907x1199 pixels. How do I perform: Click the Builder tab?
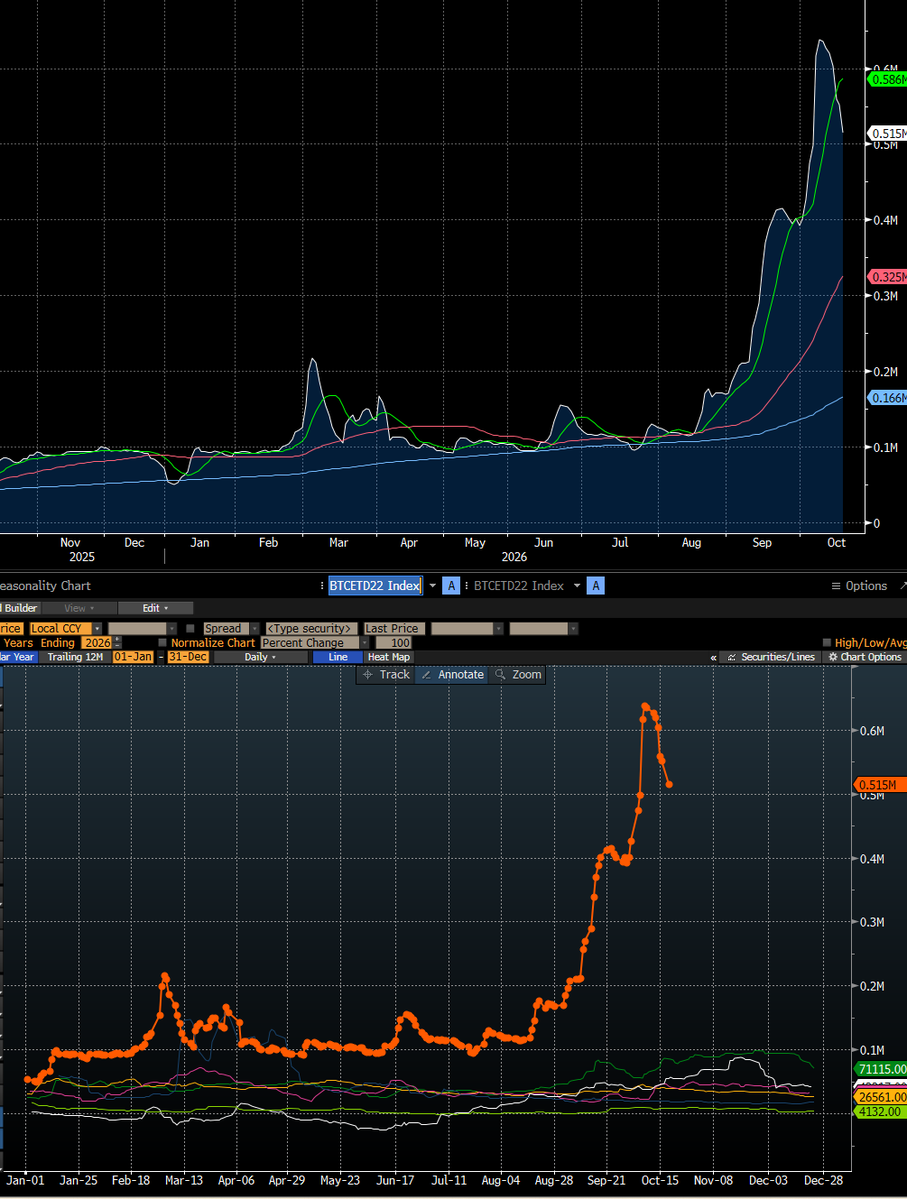tap(20, 608)
